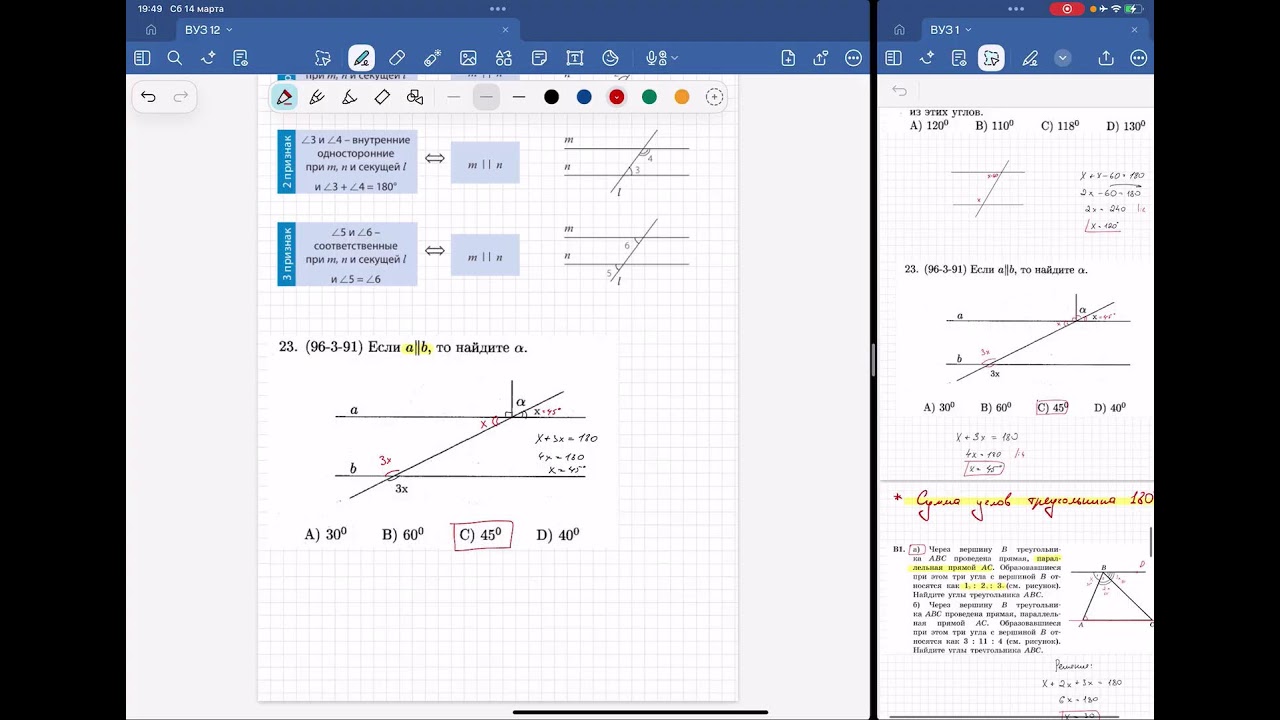Pick the orange pen color

click(682, 97)
